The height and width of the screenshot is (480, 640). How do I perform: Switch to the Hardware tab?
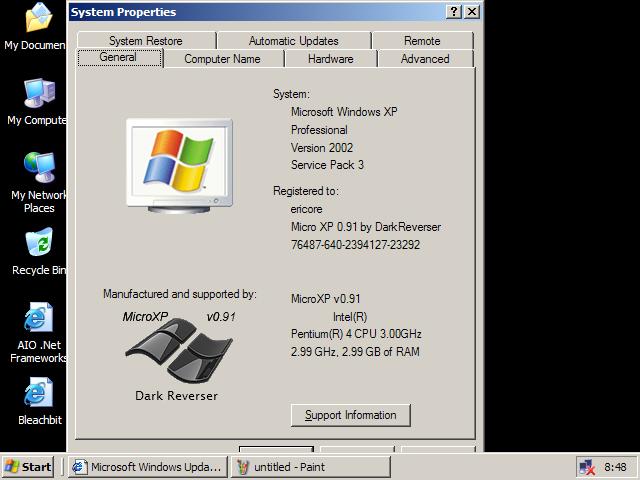[331, 59]
